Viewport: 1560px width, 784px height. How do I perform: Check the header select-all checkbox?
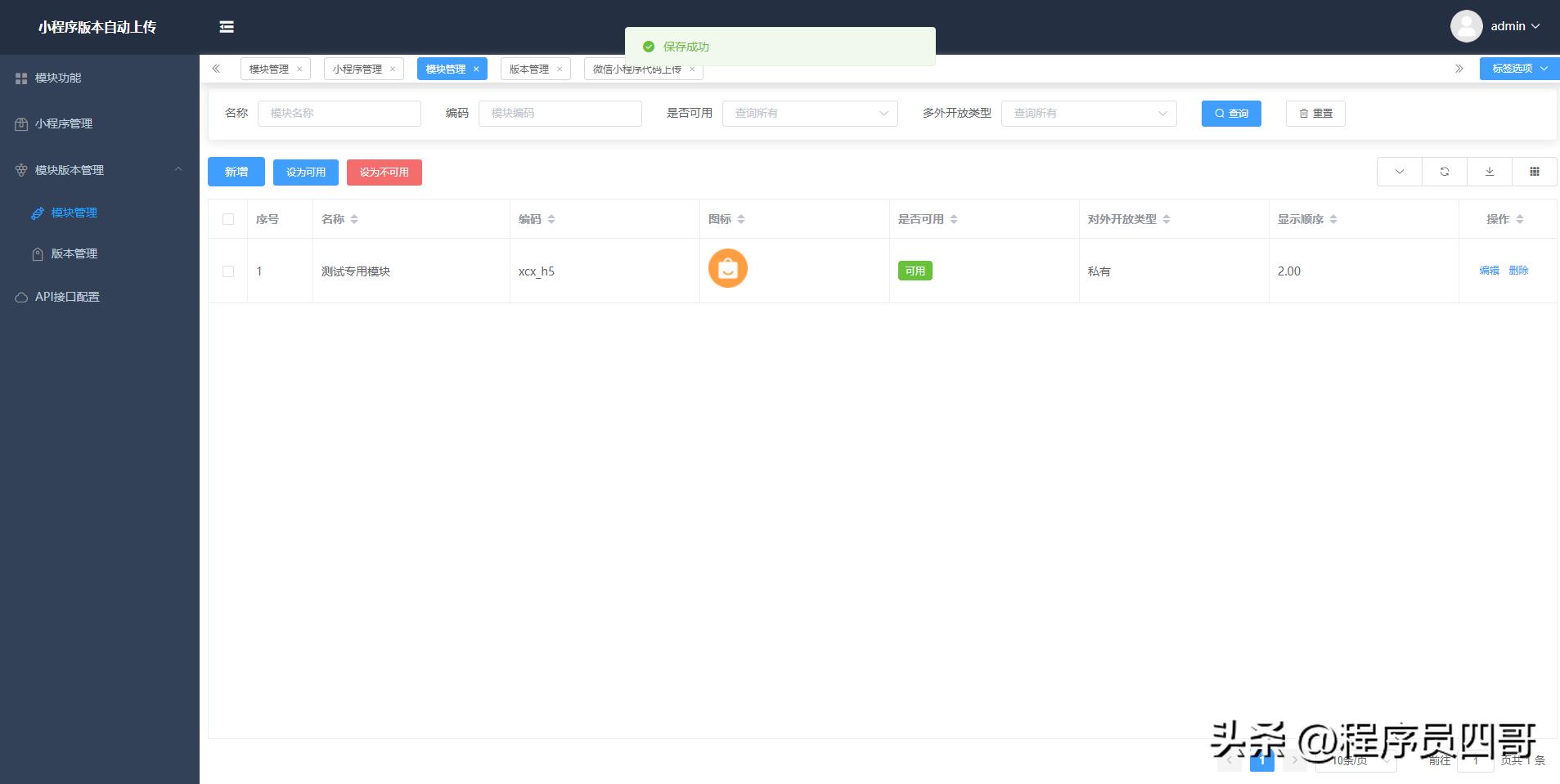click(x=228, y=218)
